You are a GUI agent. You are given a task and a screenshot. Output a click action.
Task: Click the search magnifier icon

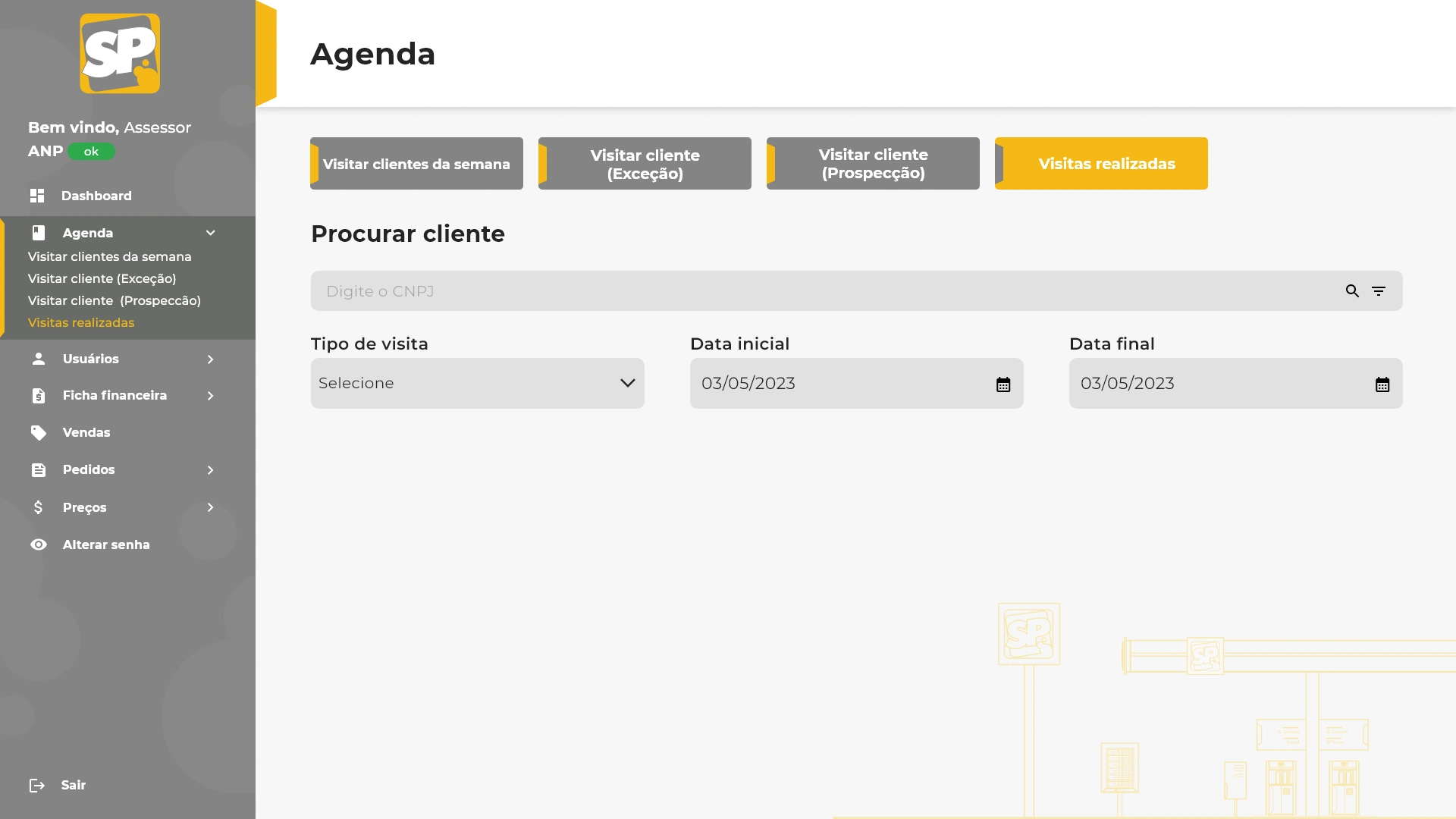(x=1352, y=291)
